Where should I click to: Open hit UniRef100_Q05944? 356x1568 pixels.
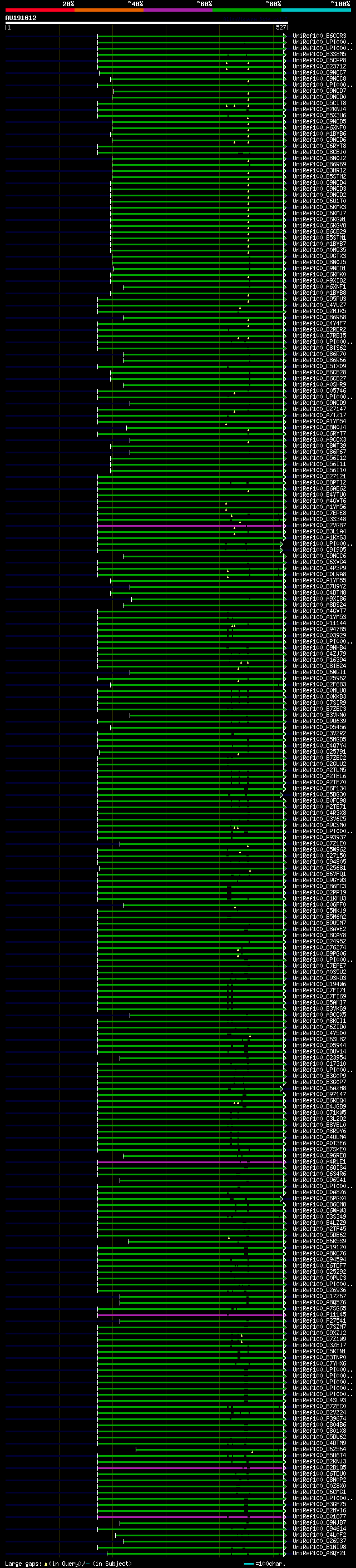(x=319, y=1046)
